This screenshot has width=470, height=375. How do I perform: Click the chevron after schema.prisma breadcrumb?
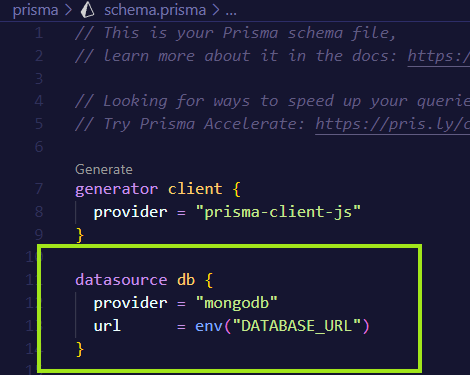coord(216,10)
